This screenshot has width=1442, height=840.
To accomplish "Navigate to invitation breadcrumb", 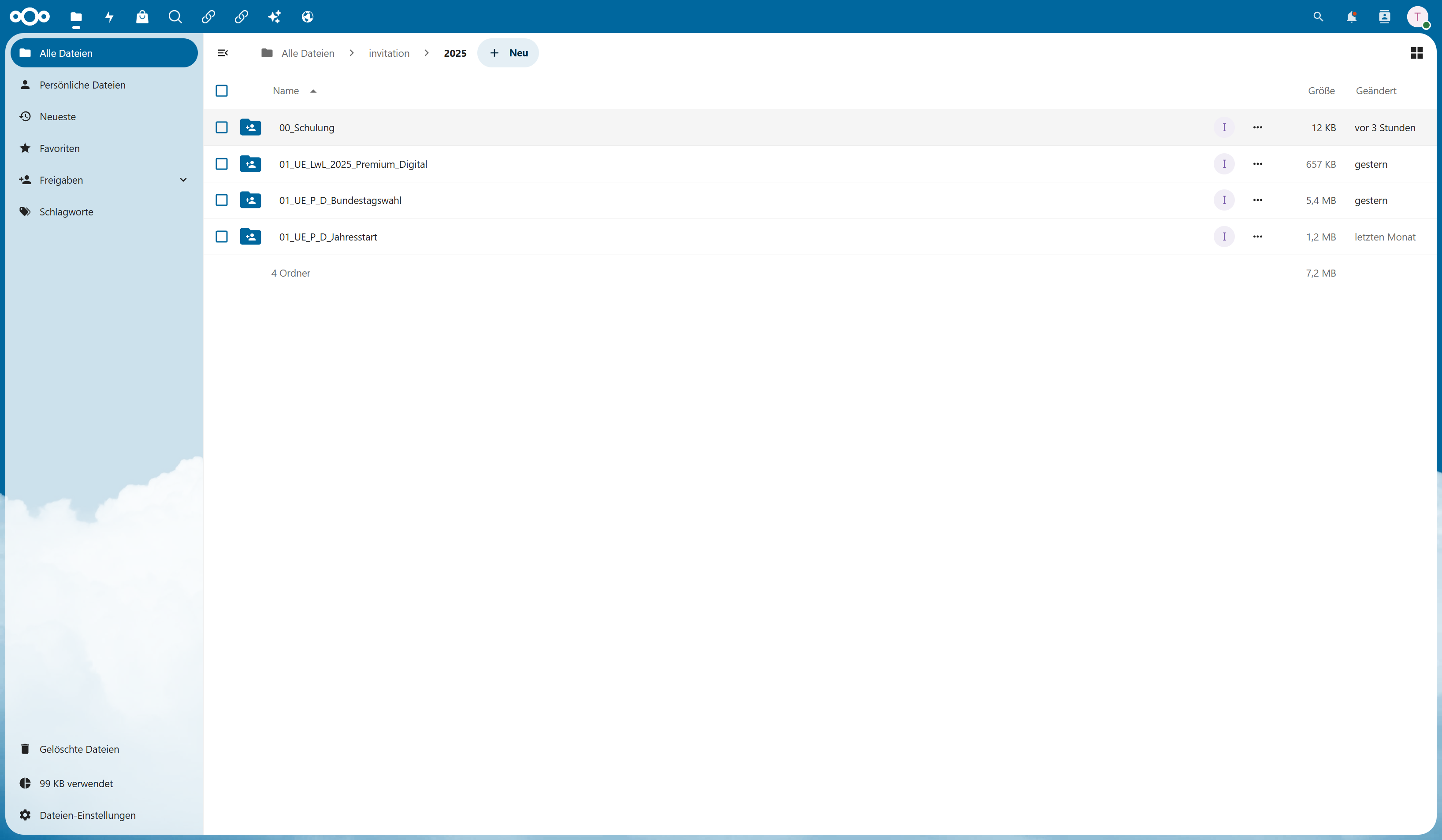I will (389, 53).
